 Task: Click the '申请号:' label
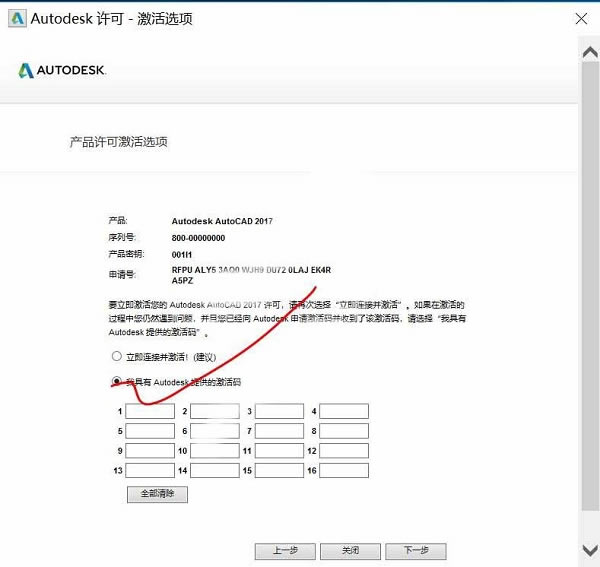(122, 274)
